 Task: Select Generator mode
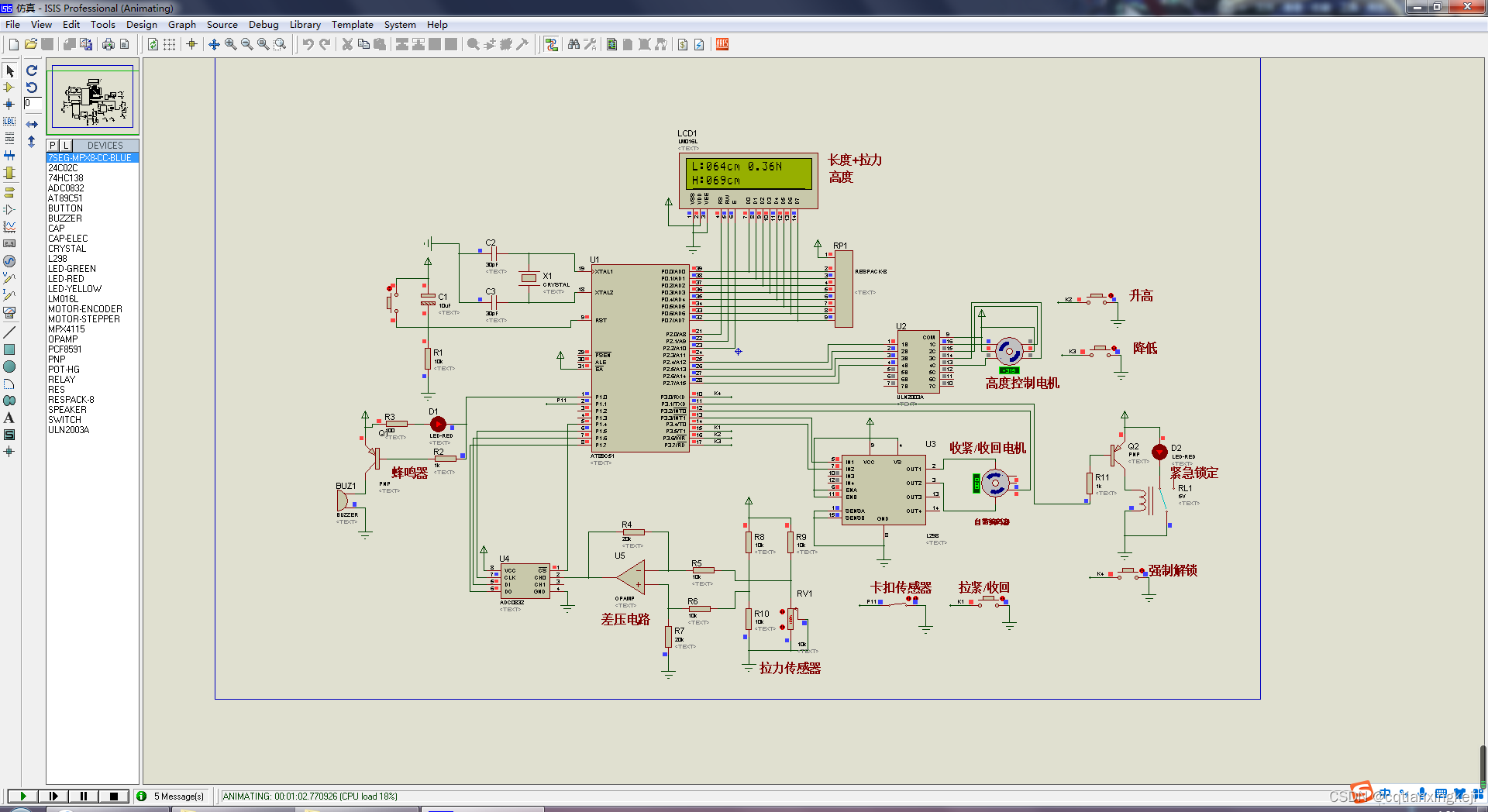(x=9, y=261)
